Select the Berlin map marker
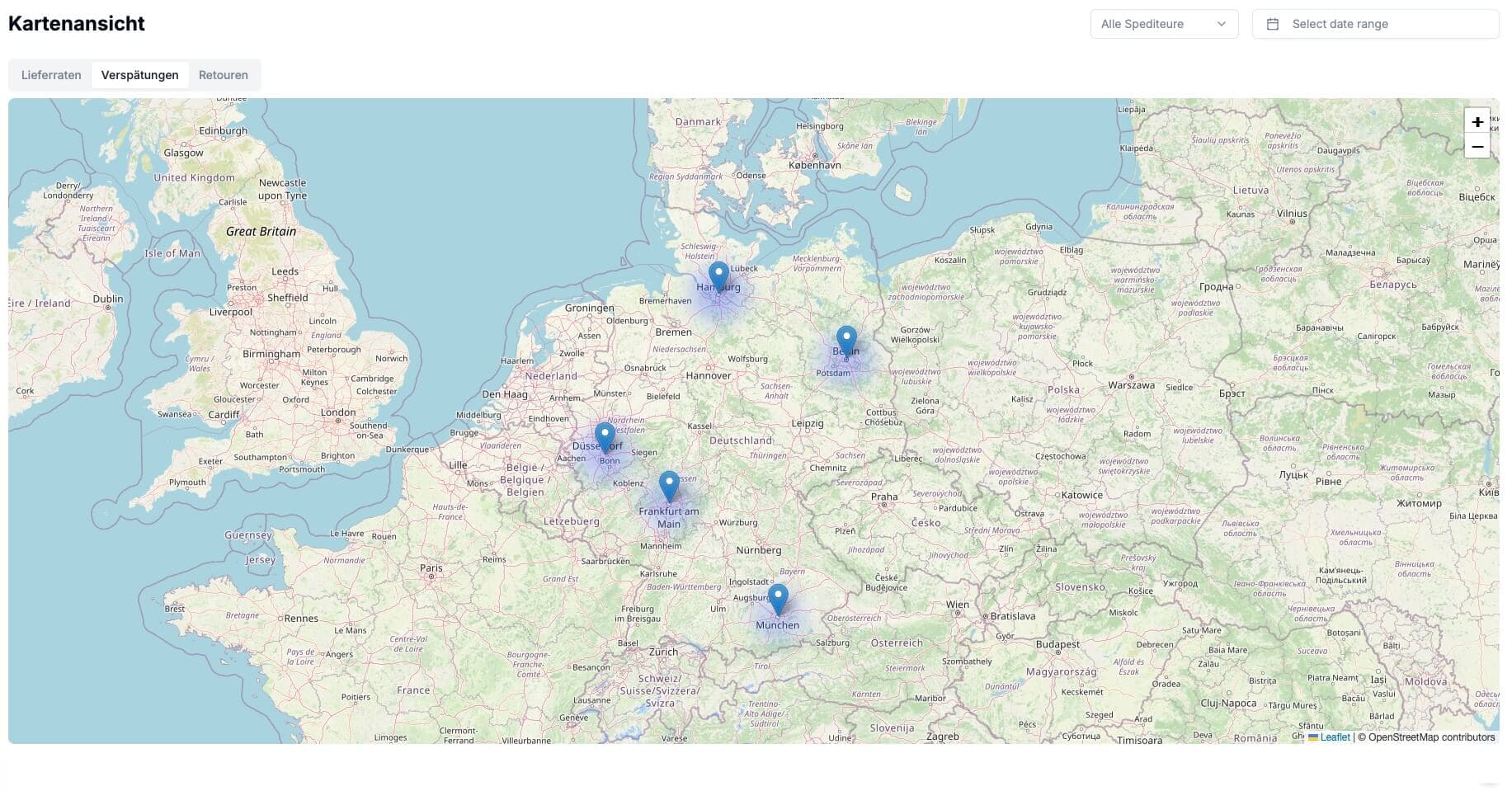1512x791 pixels. [845, 337]
